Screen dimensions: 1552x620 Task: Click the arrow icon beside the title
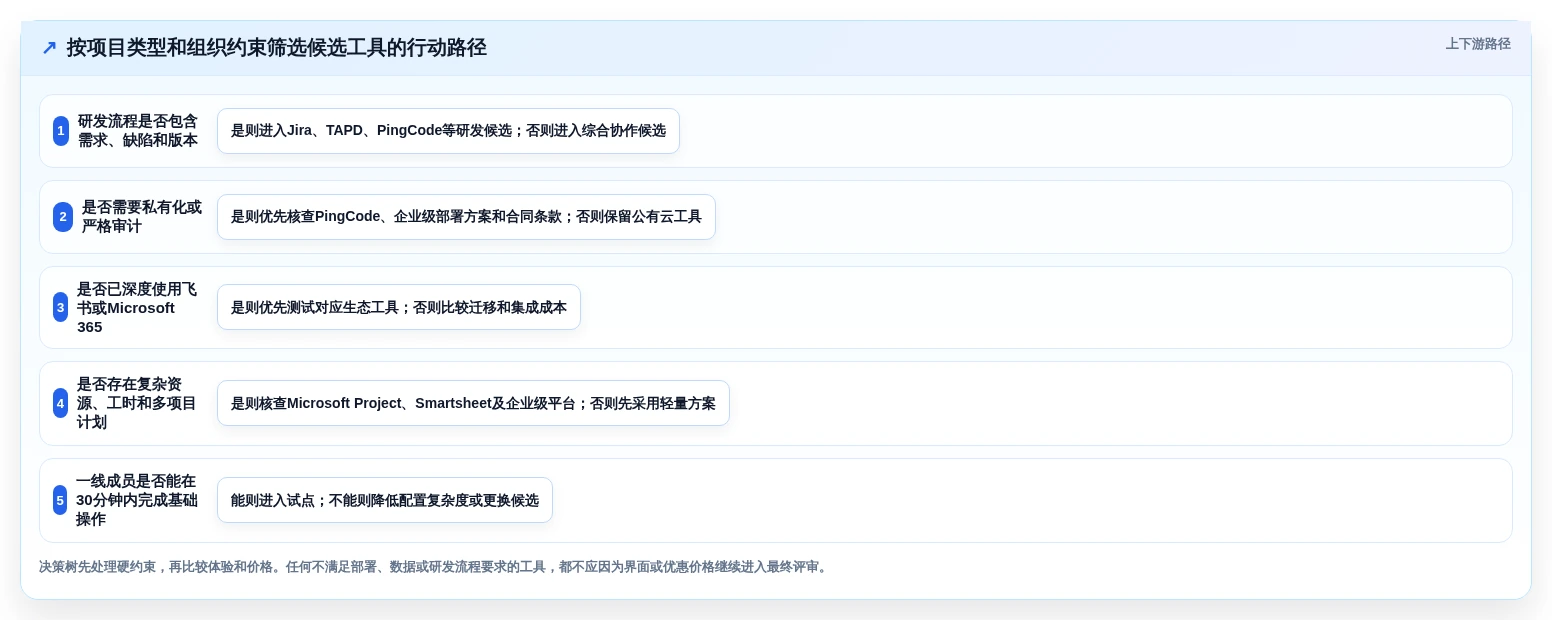click(49, 47)
